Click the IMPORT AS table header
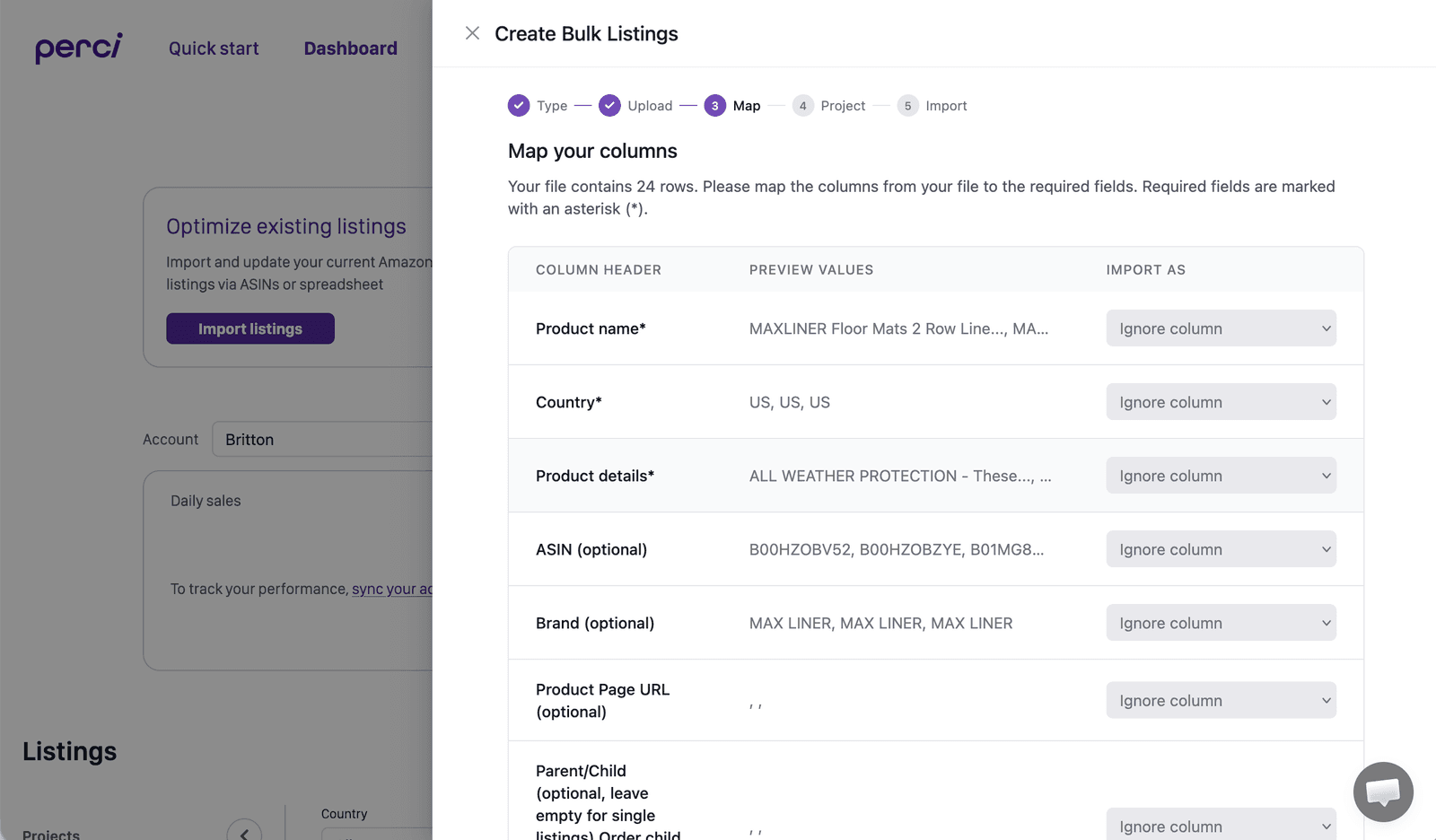 click(x=1145, y=269)
